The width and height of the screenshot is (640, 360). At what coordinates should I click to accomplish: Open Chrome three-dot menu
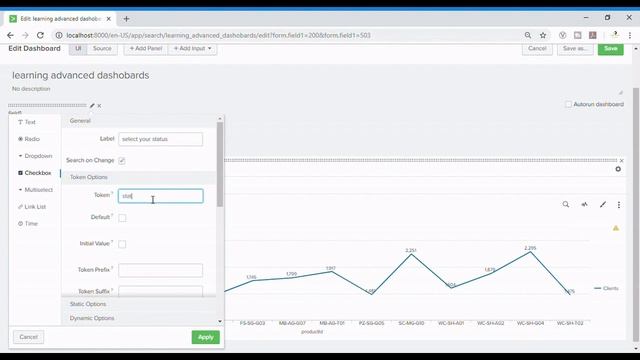(630, 36)
